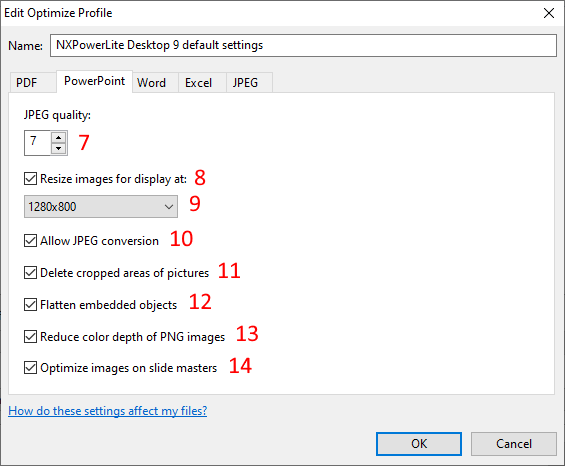Disable Flatten embedded objects option
The image size is (565, 466).
point(30,305)
